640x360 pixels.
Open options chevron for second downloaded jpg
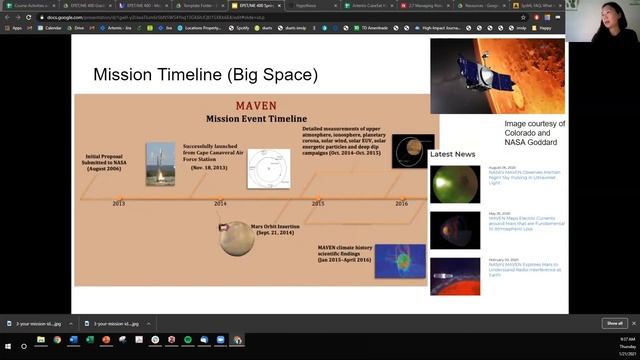pyautogui.click(x=149, y=324)
